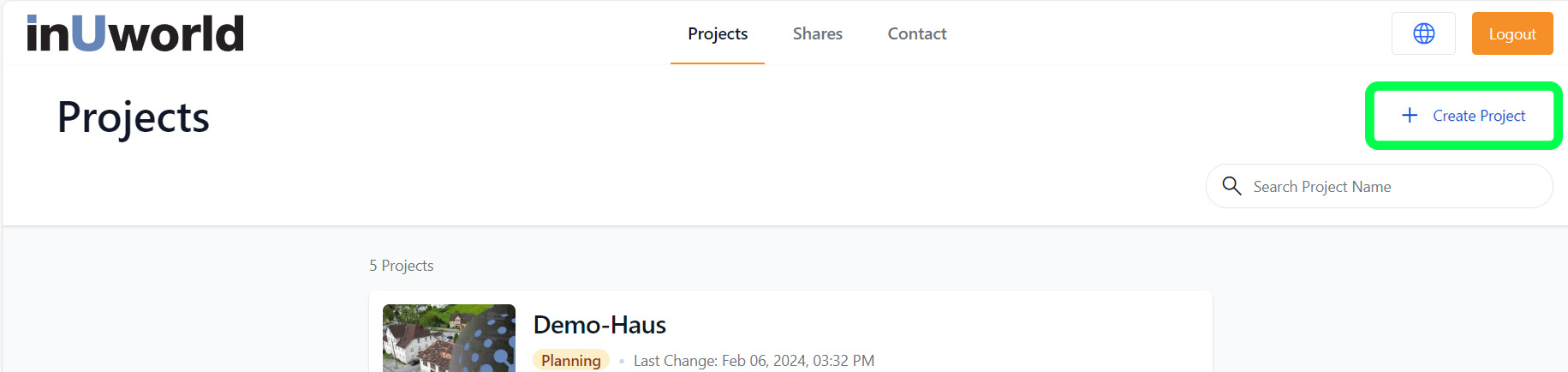Click the Last Change timestamp text
1568x372 pixels.
pos(754,361)
